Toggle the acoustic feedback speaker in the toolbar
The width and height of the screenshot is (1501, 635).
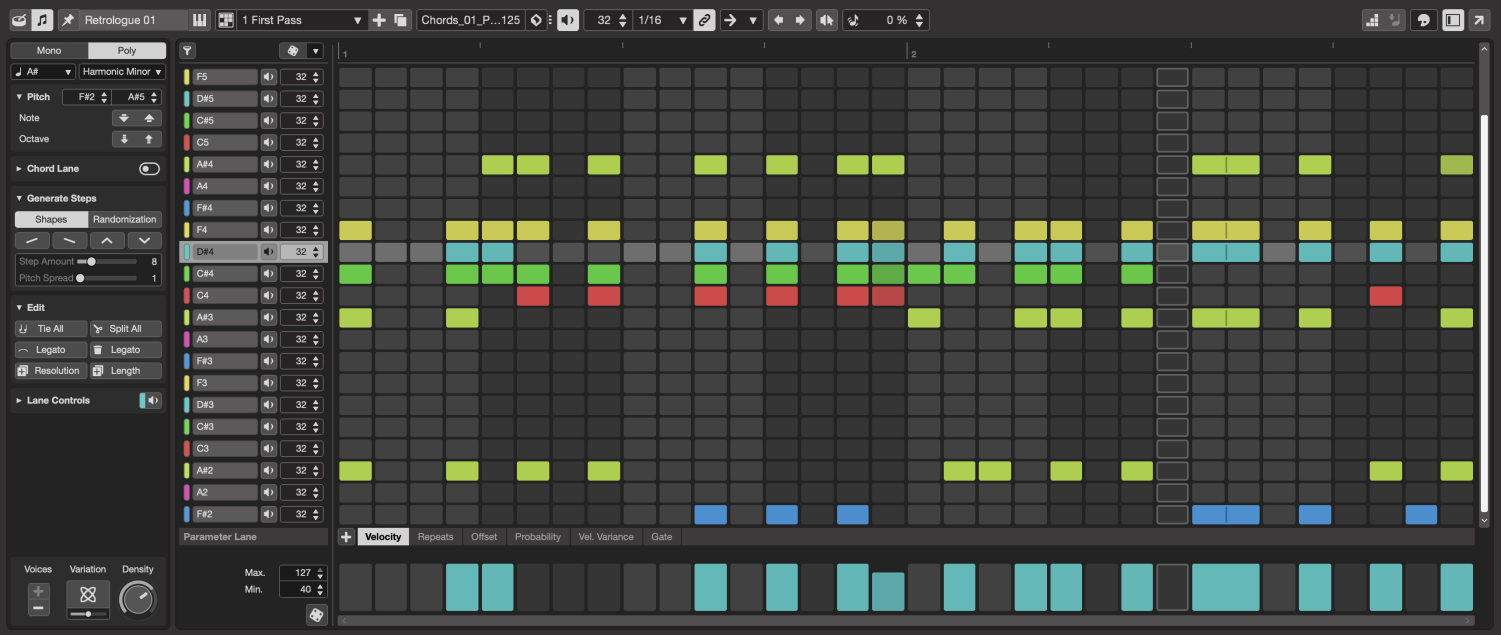[x=567, y=20]
